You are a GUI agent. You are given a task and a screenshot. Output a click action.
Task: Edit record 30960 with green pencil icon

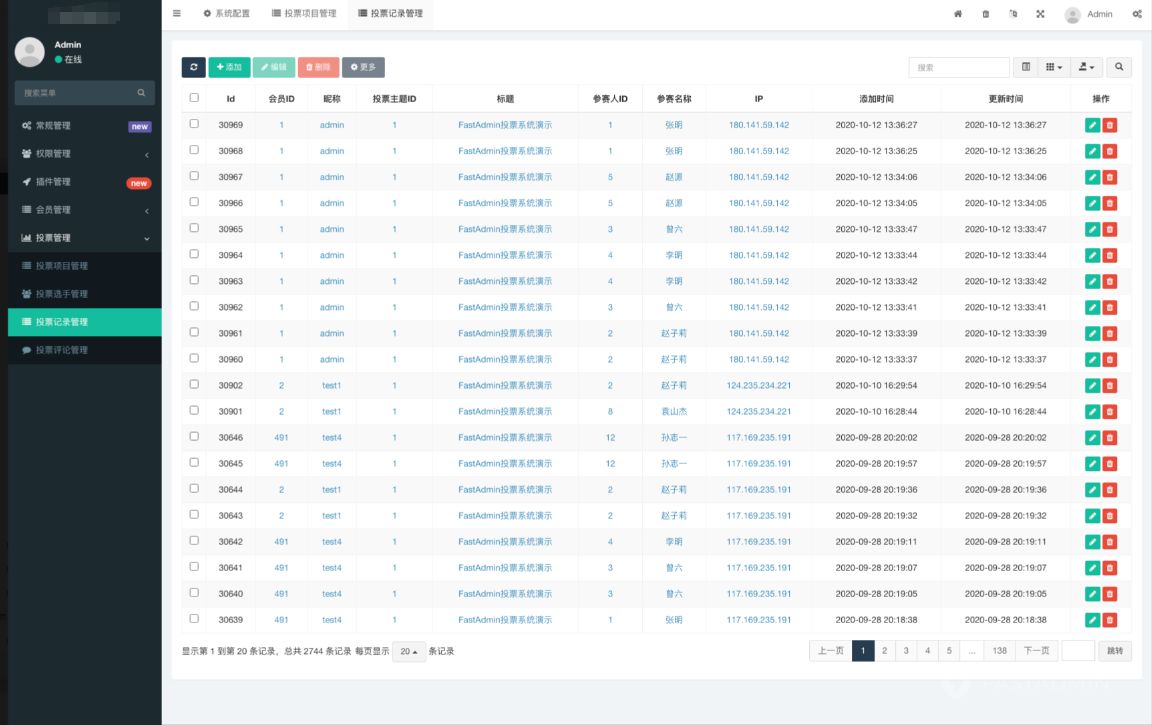1092,359
